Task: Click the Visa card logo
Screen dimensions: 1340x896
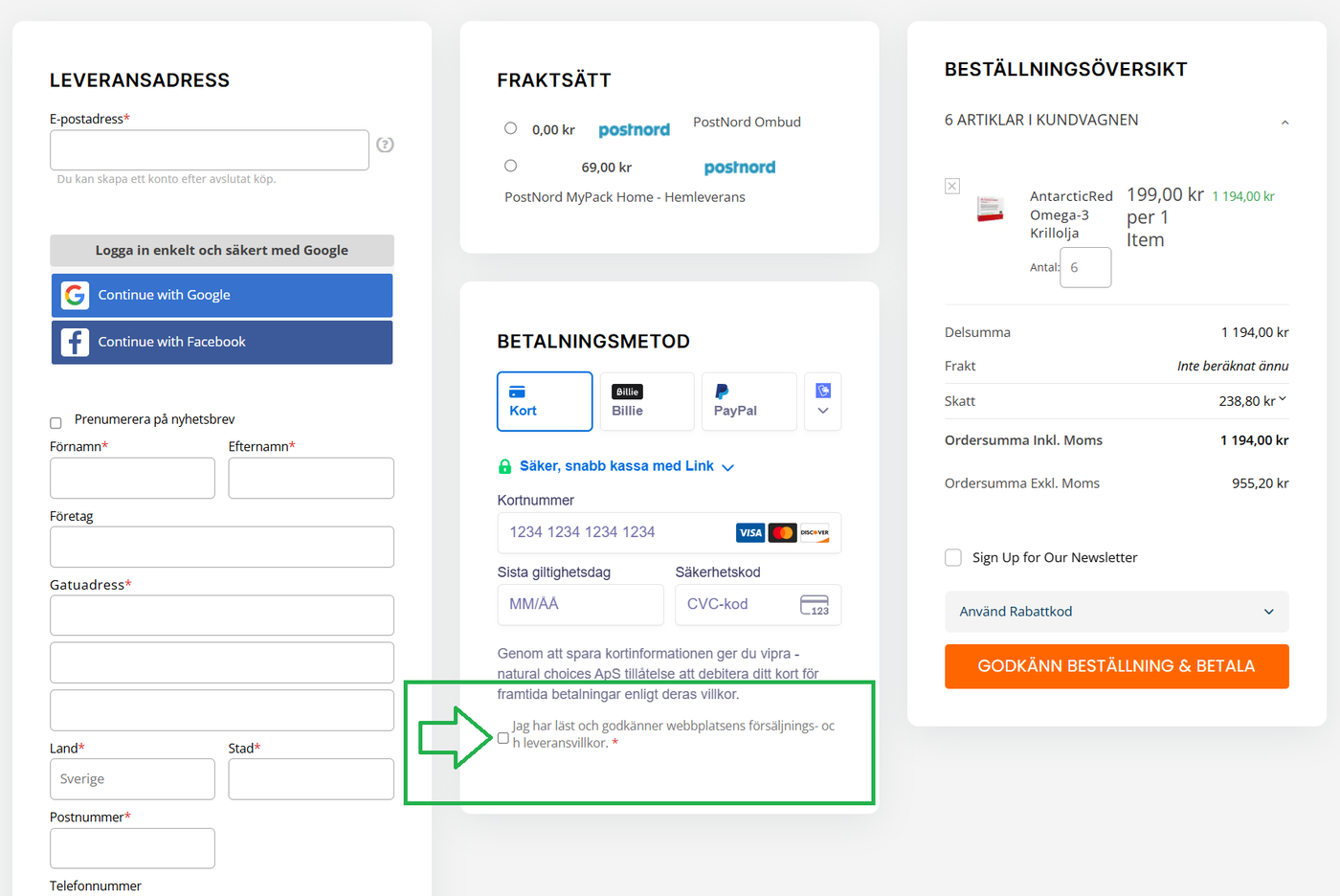Action: 749,533
